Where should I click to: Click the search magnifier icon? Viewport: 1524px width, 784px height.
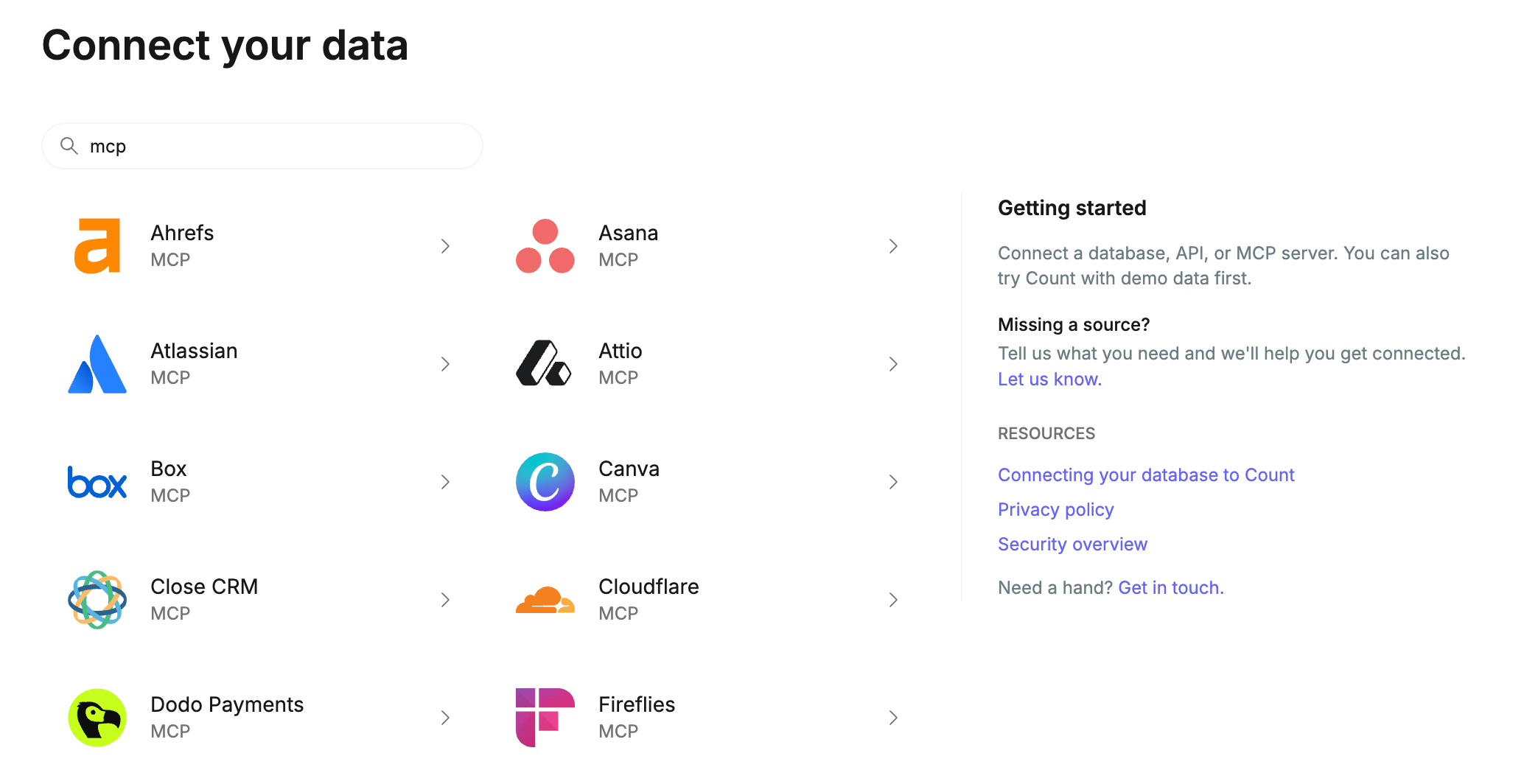pos(69,146)
